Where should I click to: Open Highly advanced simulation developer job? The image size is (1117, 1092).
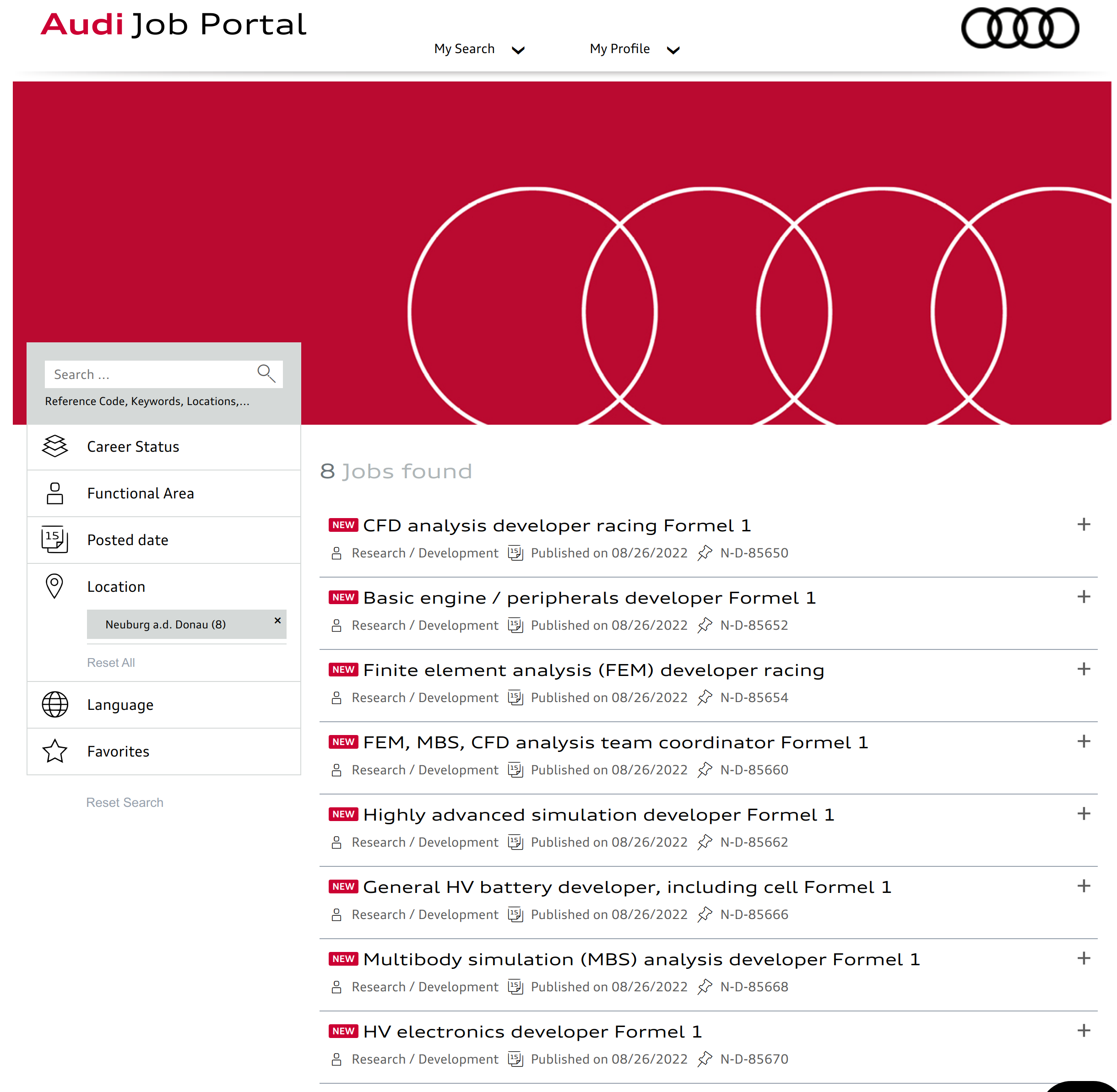coord(598,814)
